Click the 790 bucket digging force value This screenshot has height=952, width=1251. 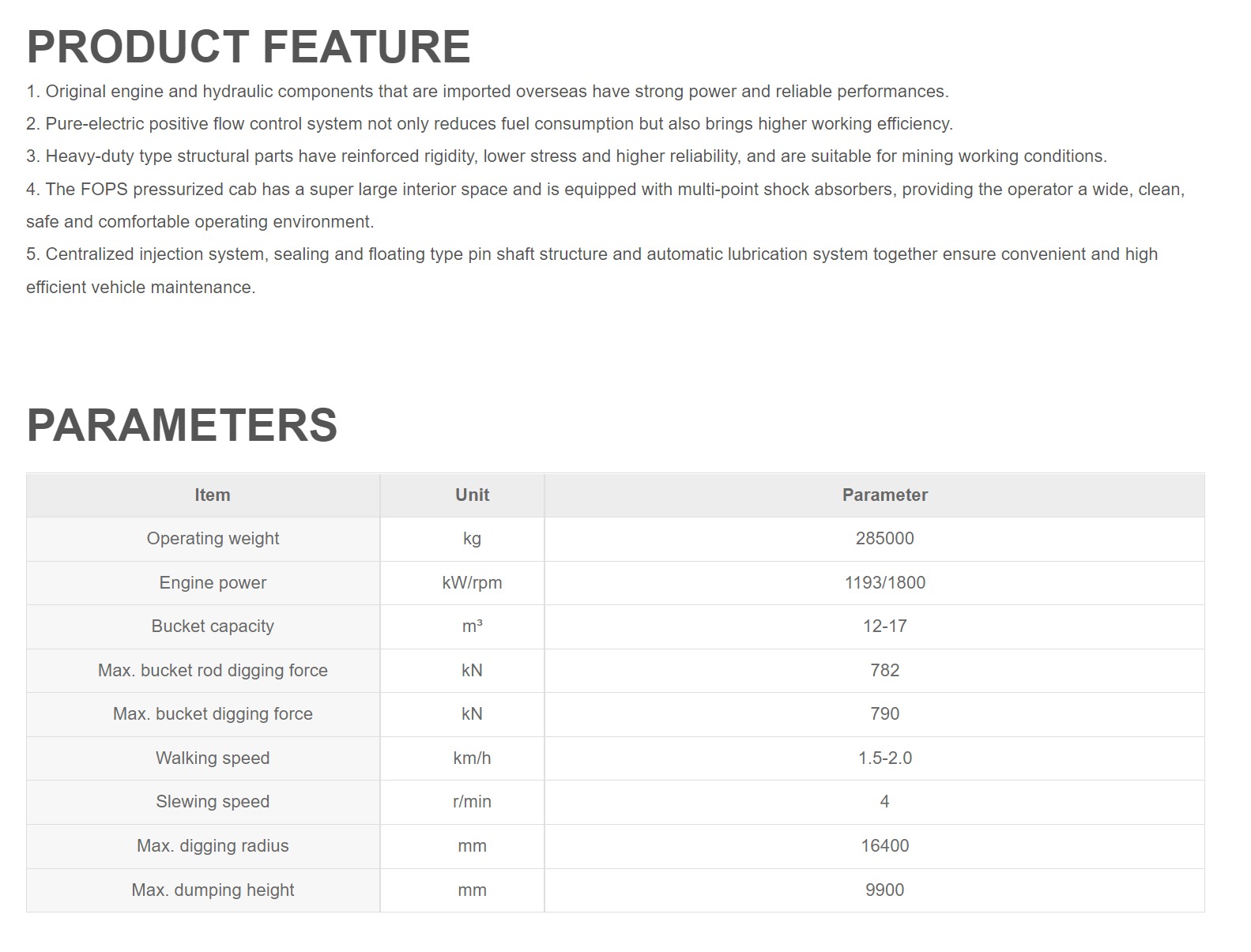pos(884,714)
